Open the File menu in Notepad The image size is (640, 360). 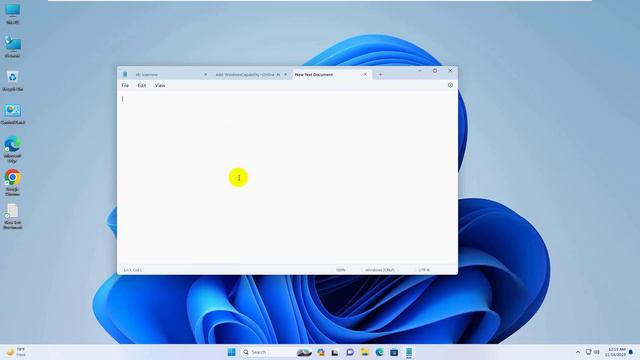tap(125, 85)
